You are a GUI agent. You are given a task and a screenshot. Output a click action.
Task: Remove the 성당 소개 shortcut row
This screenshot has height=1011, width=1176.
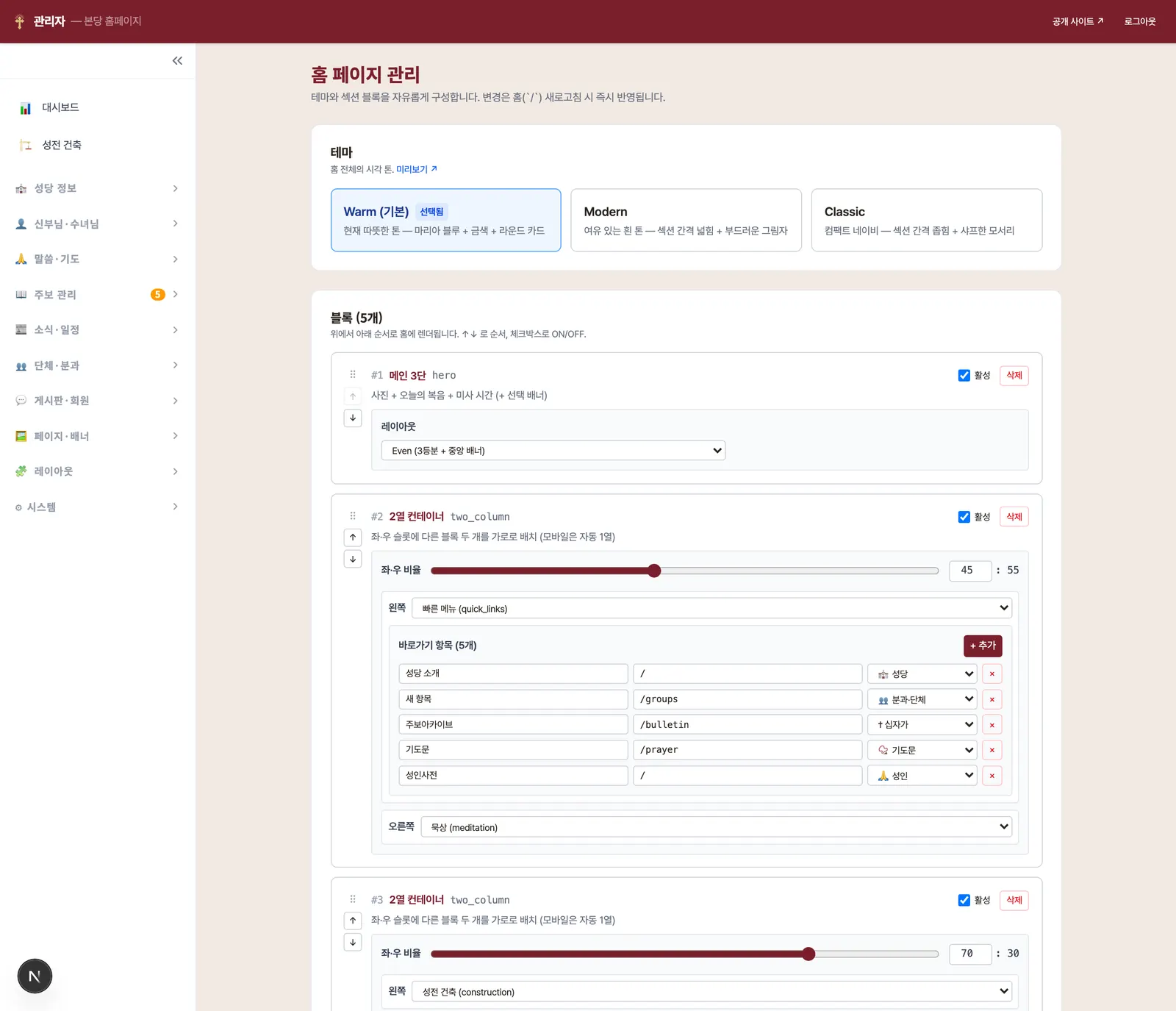pos(992,674)
